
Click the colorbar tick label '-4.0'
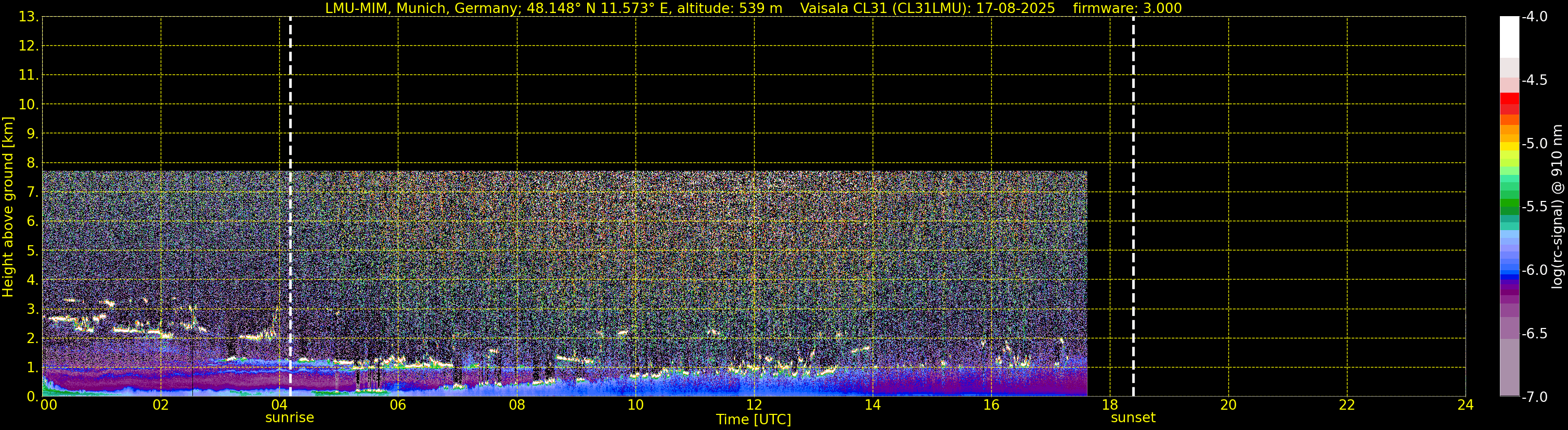coord(1535,17)
